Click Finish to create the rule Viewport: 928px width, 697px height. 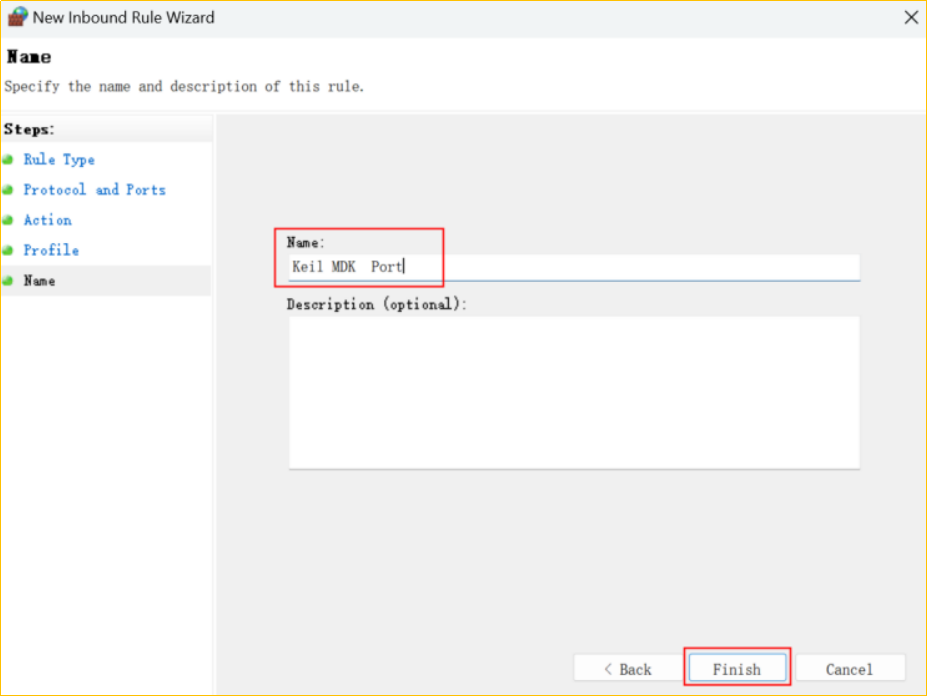737,669
